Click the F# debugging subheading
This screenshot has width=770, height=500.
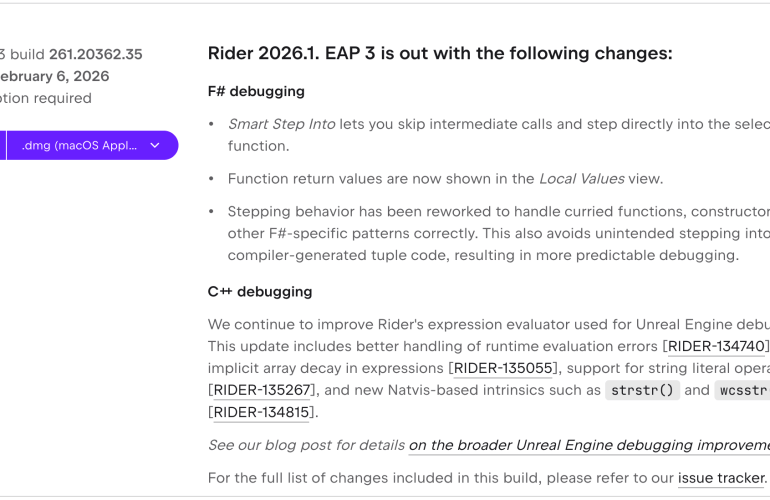click(256, 92)
